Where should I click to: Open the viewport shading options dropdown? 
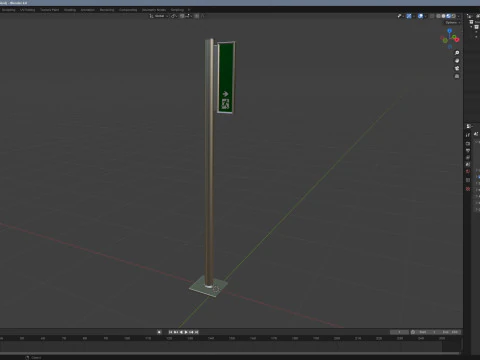(459, 16)
